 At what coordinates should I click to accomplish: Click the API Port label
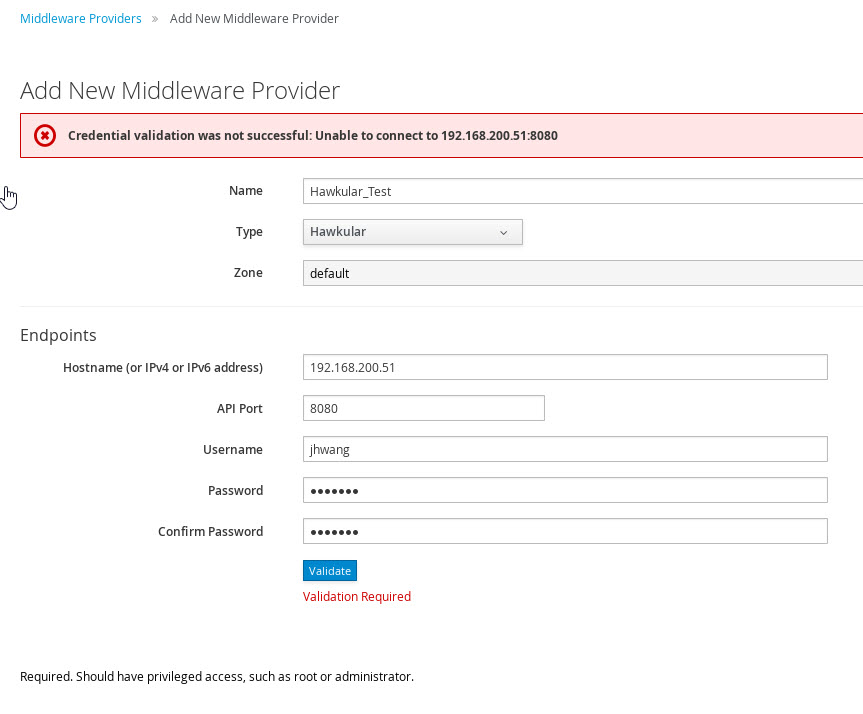(239, 409)
